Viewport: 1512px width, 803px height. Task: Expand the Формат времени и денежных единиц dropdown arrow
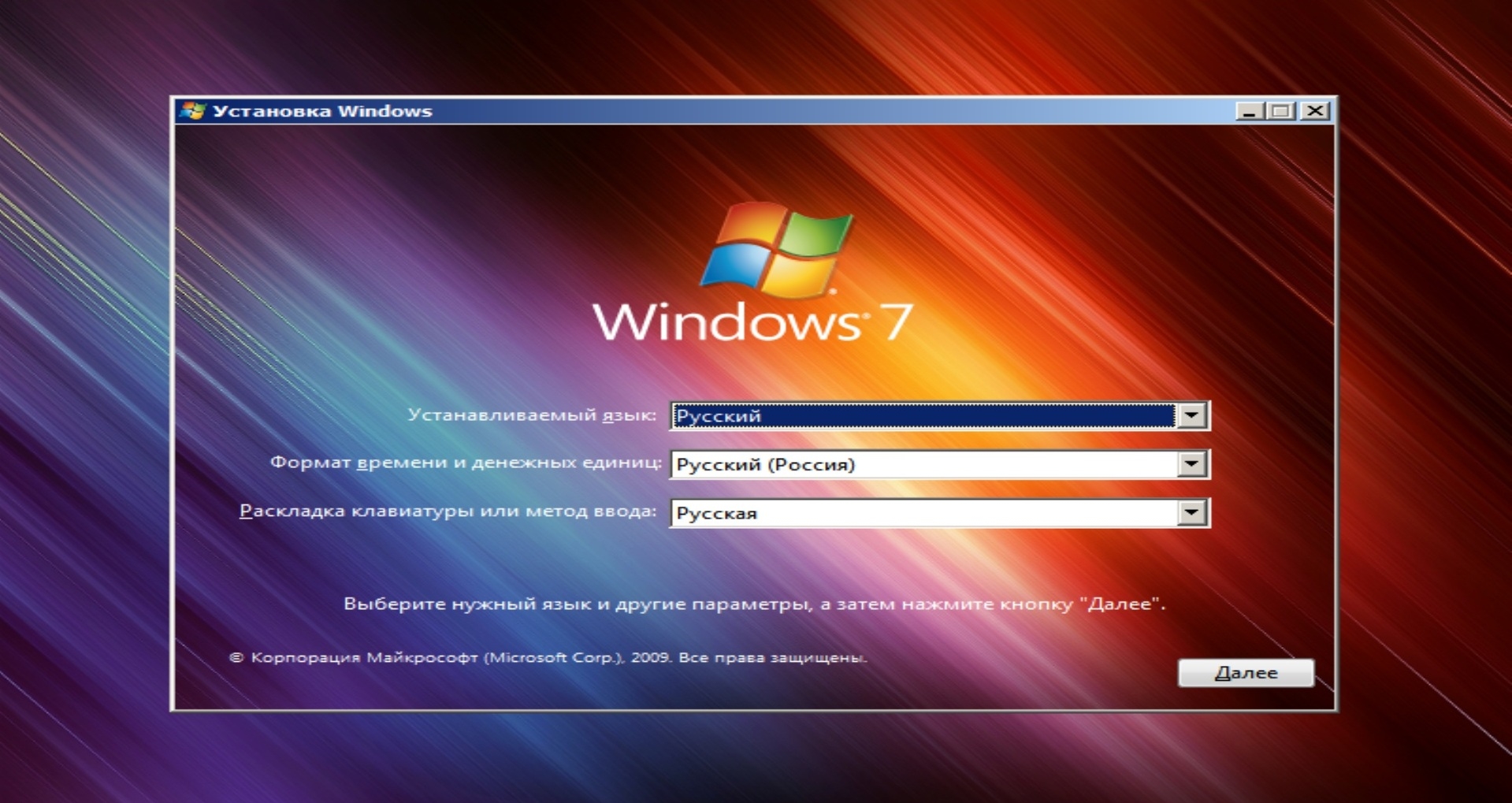(1191, 464)
